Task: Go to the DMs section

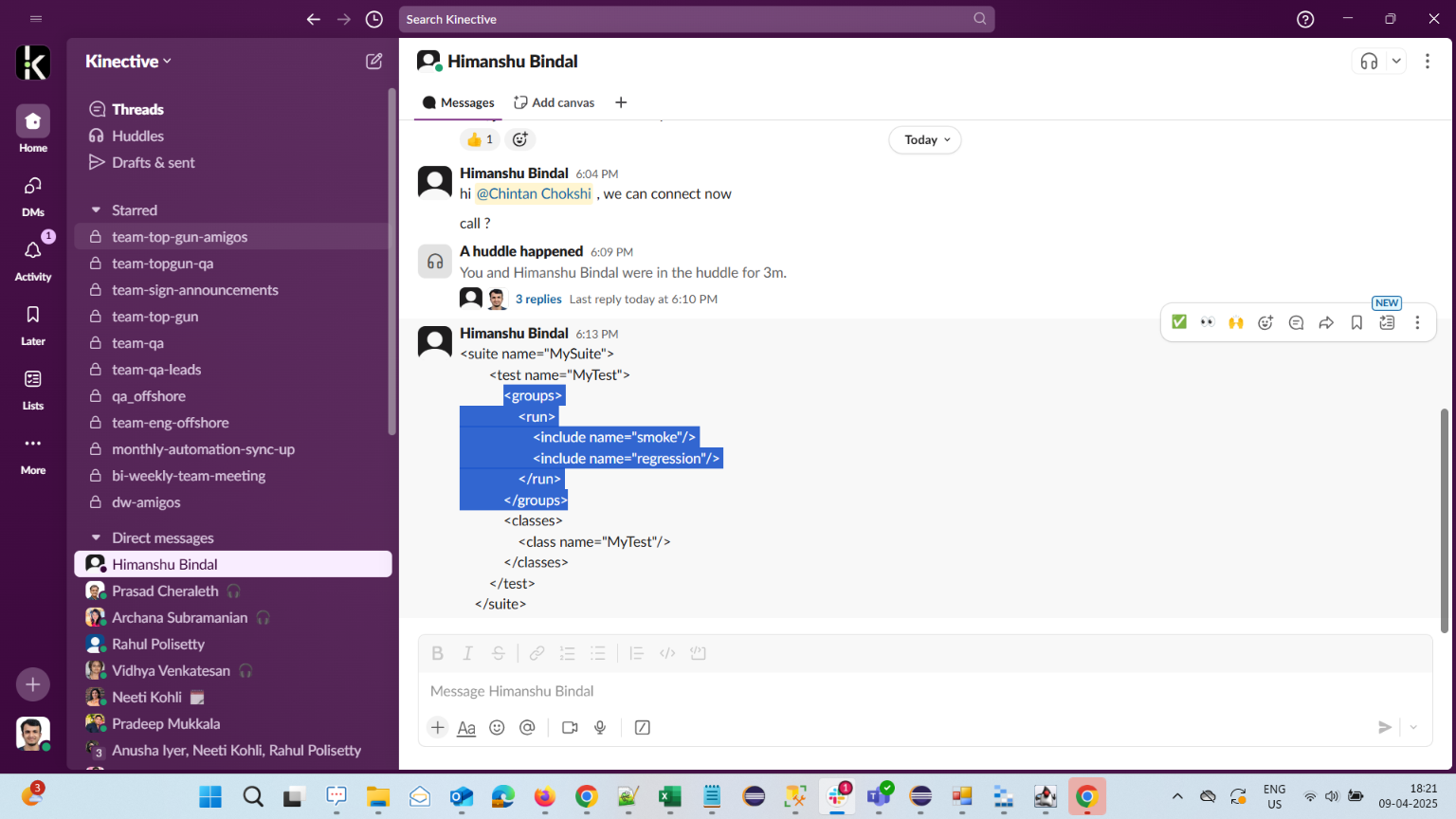Action: pyautogui.click(x=33, y=196)
